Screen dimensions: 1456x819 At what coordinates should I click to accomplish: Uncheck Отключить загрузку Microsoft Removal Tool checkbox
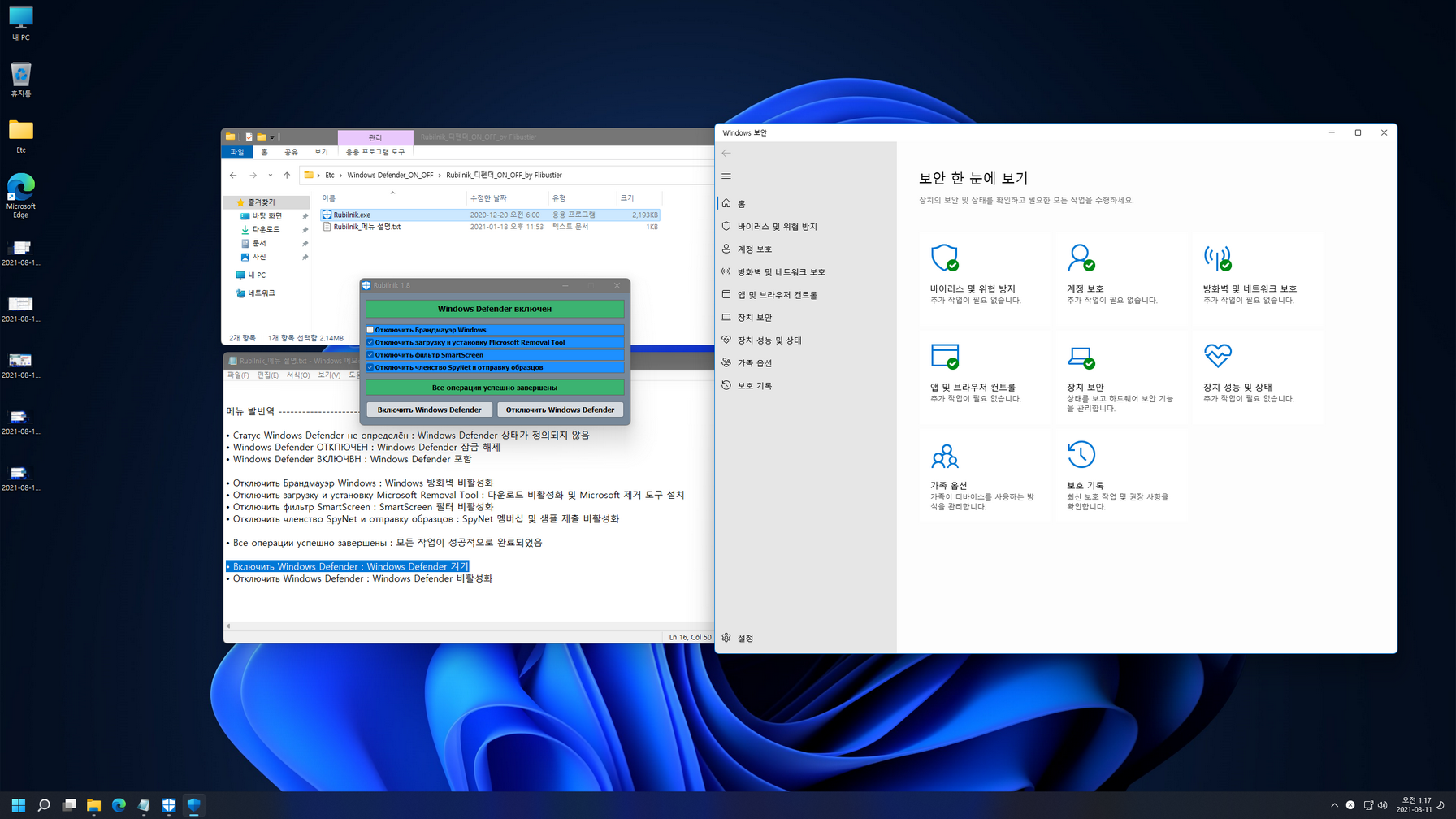coord(370,342)
